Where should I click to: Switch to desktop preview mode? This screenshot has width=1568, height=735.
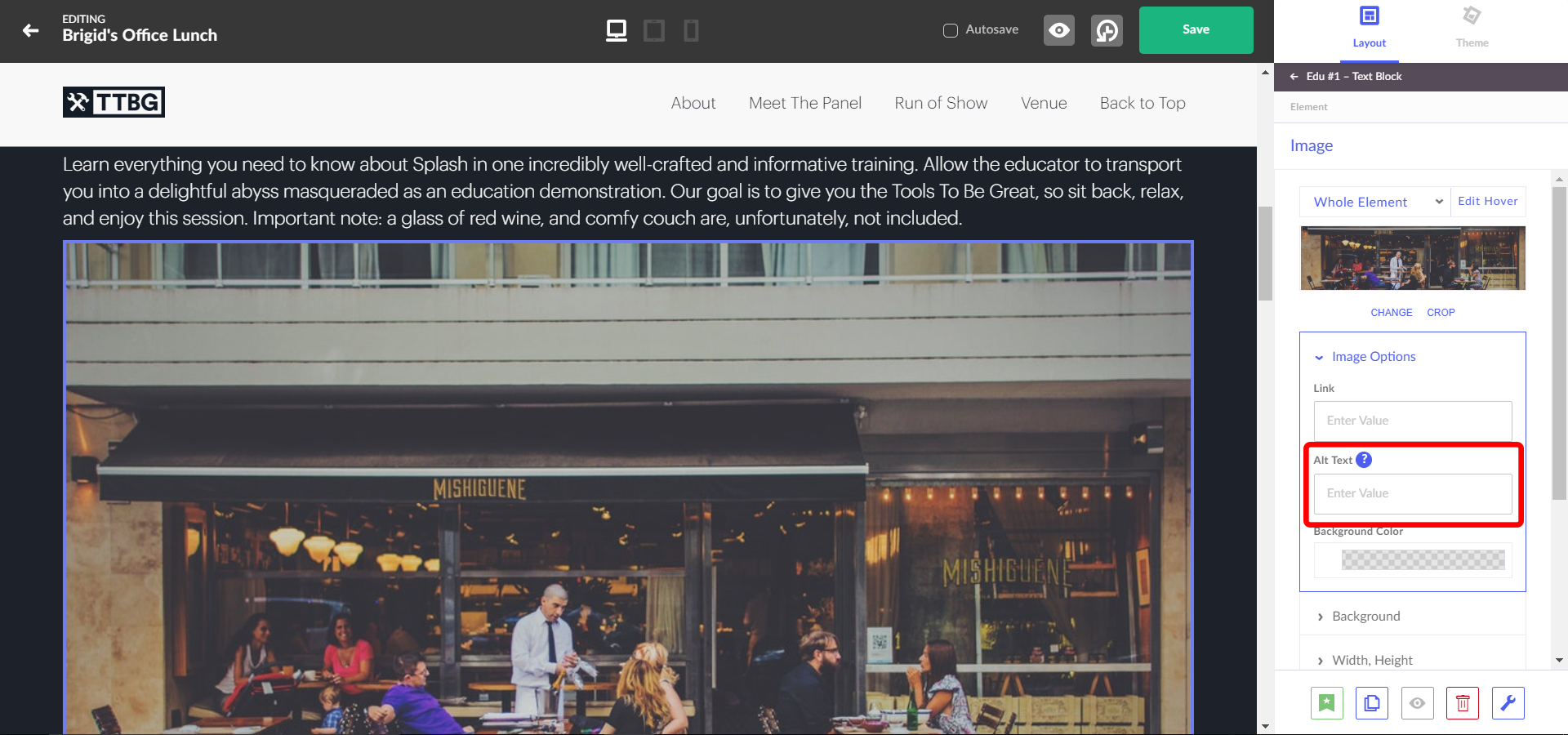[x=617, y=31]
